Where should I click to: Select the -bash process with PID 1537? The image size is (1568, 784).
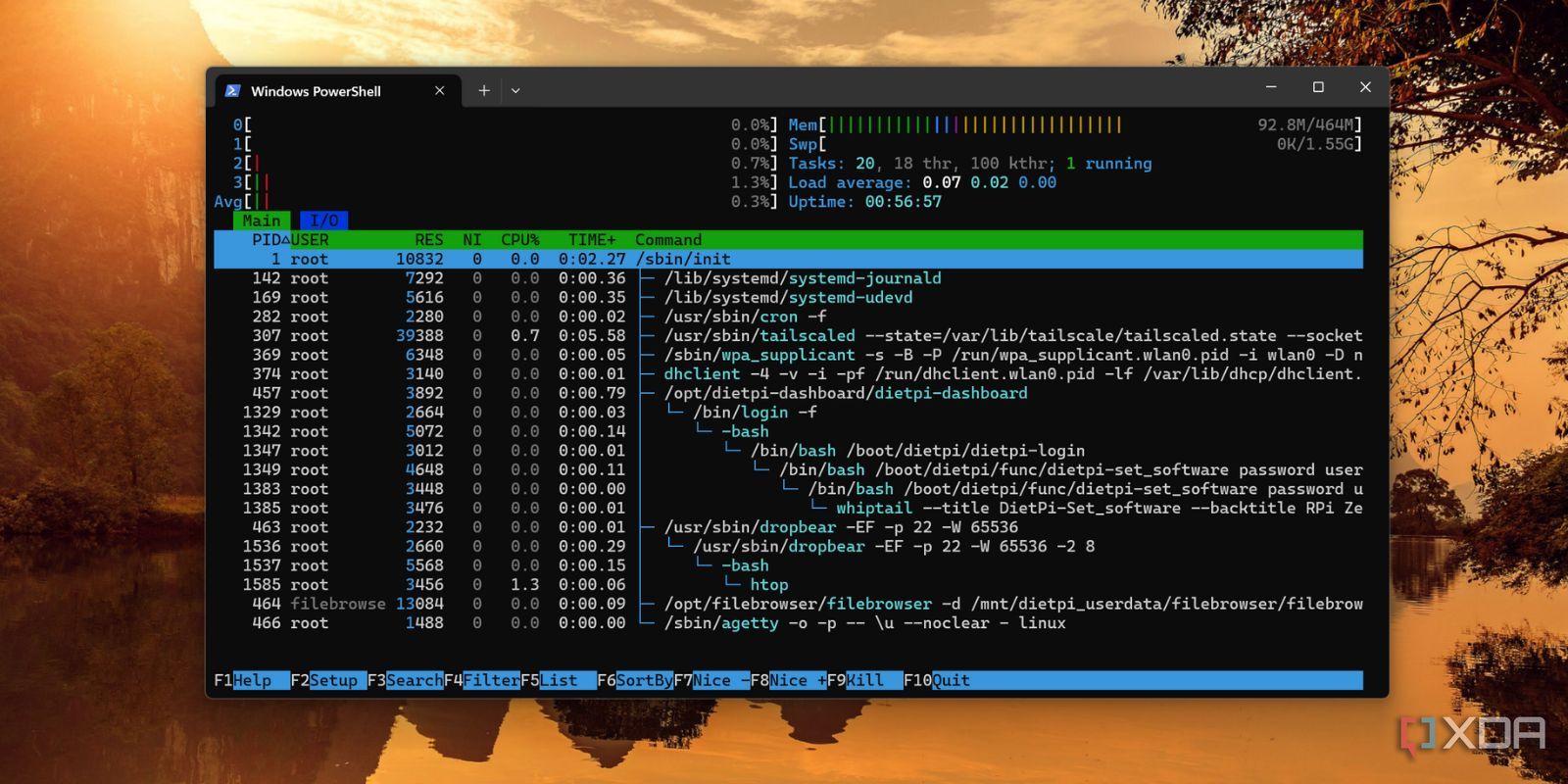point(788,565)
